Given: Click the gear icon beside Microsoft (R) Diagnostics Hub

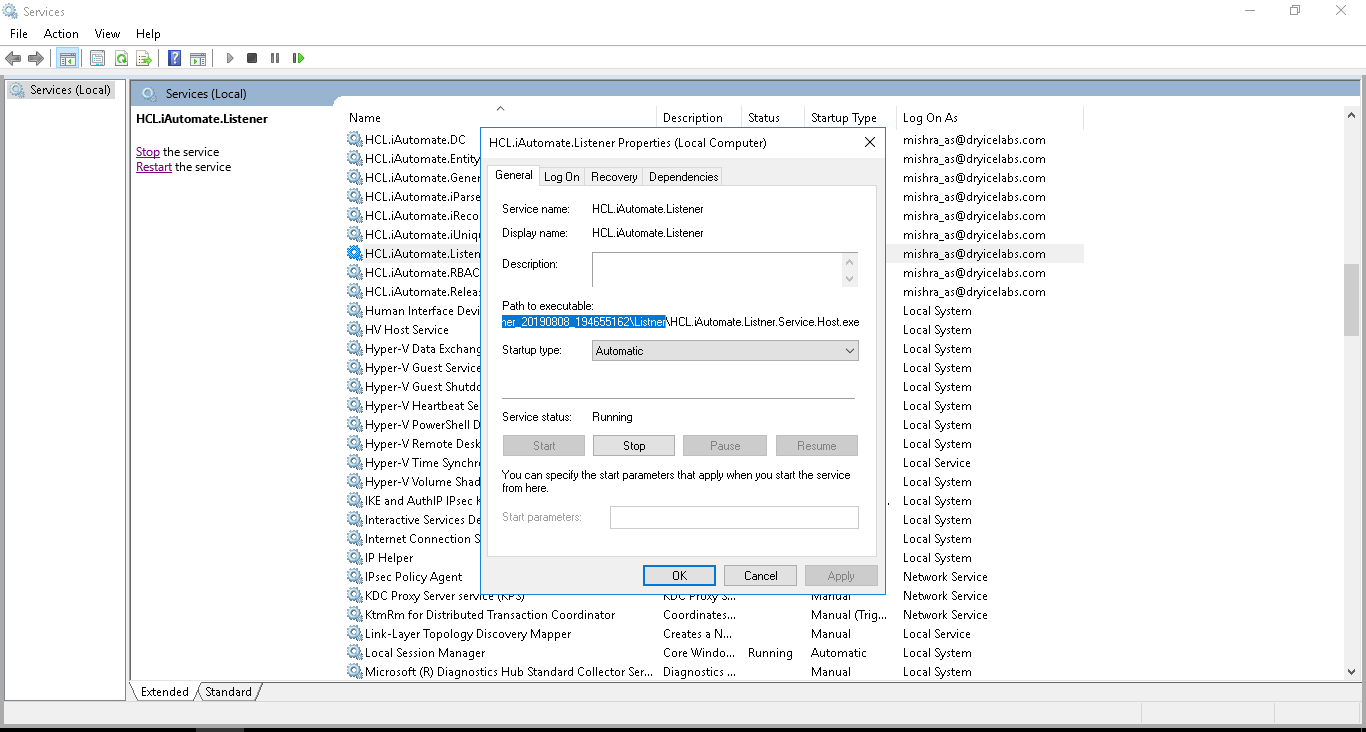Looking at the screenshot, I should click(x=355, y=672).
